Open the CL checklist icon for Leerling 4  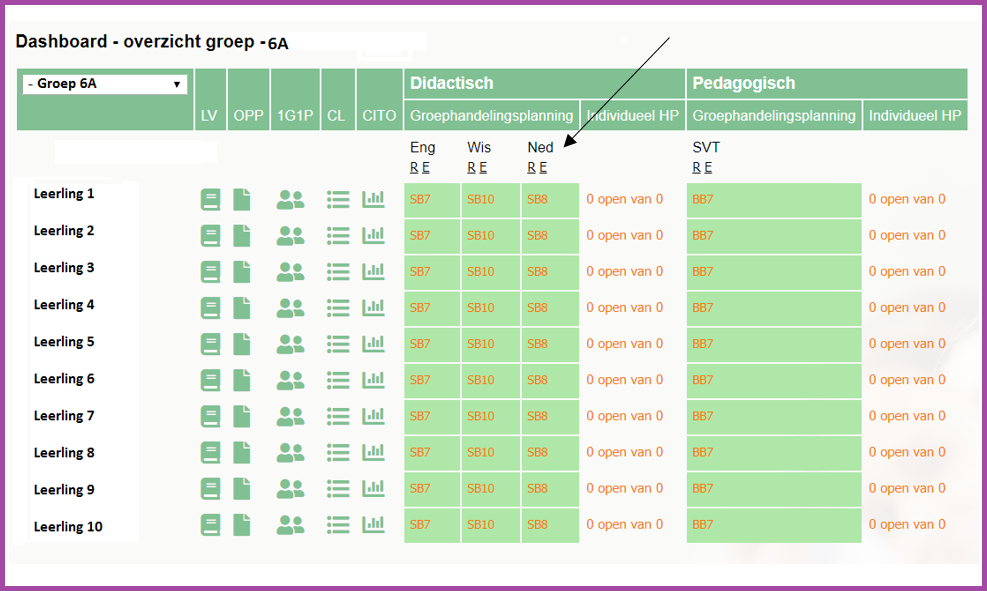(338, 308)
